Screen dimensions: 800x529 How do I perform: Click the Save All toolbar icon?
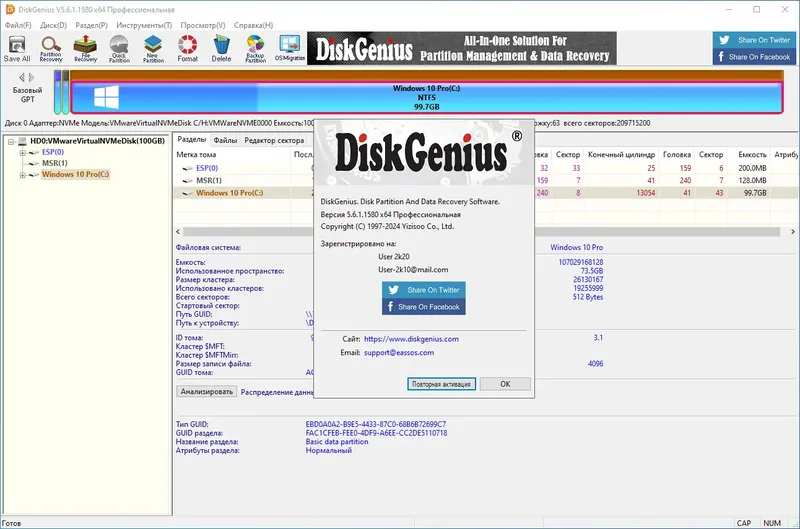point(17,49)
